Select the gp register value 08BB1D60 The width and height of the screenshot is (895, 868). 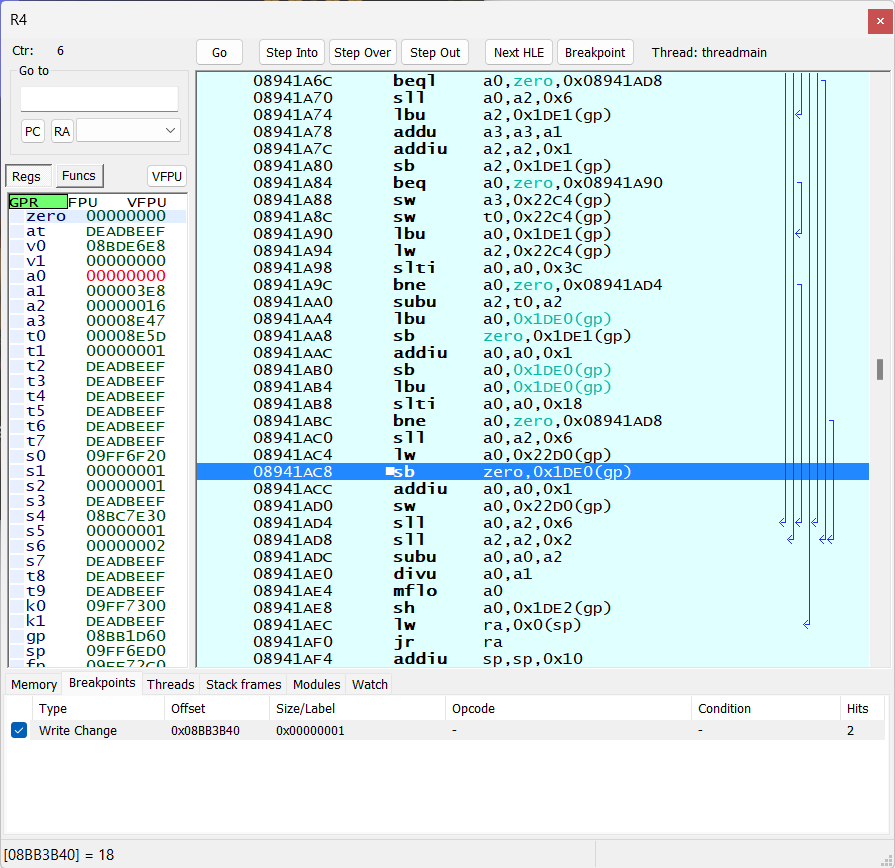[x=126, y=636]
